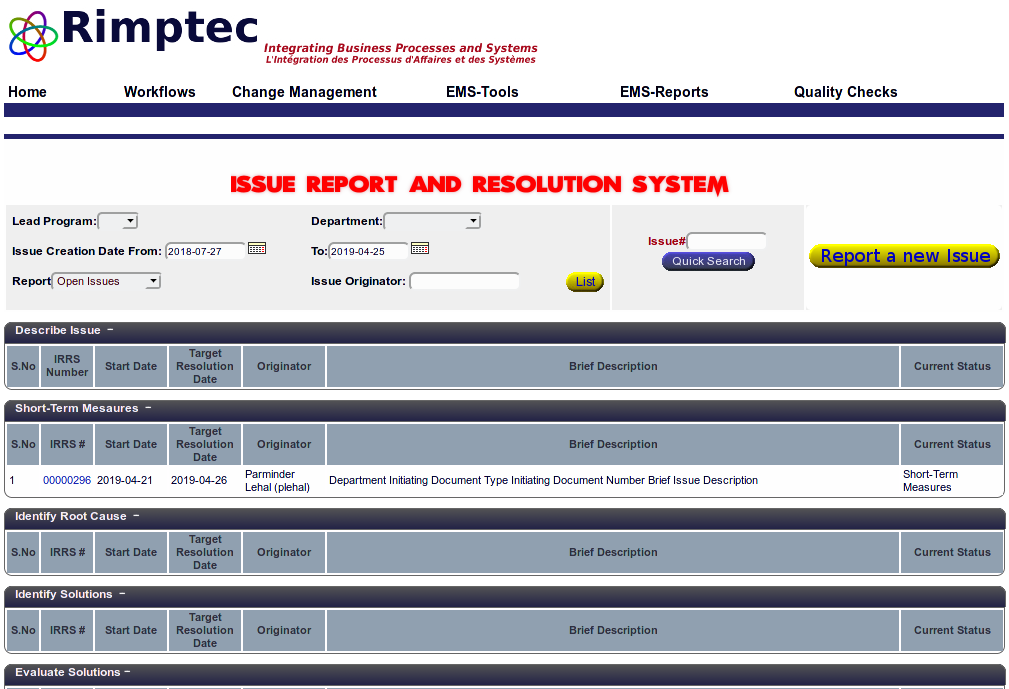Open the Department dropdown
1009x689 pixels.
pos(432,221)
